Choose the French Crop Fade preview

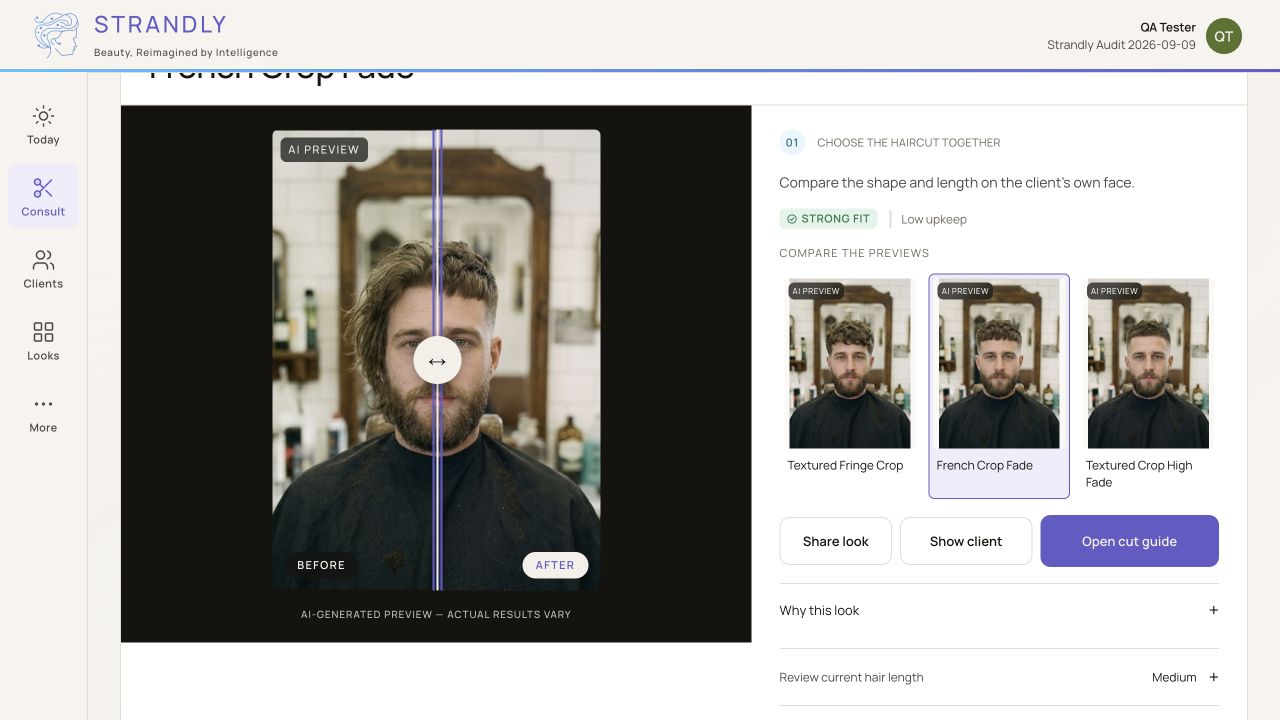coord(999,386)
